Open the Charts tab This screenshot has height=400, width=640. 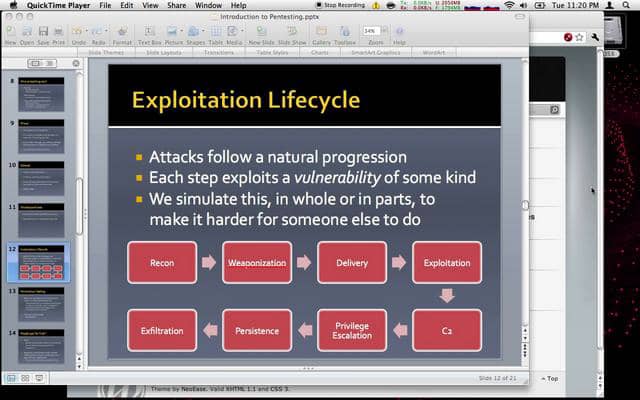(320, 53)
